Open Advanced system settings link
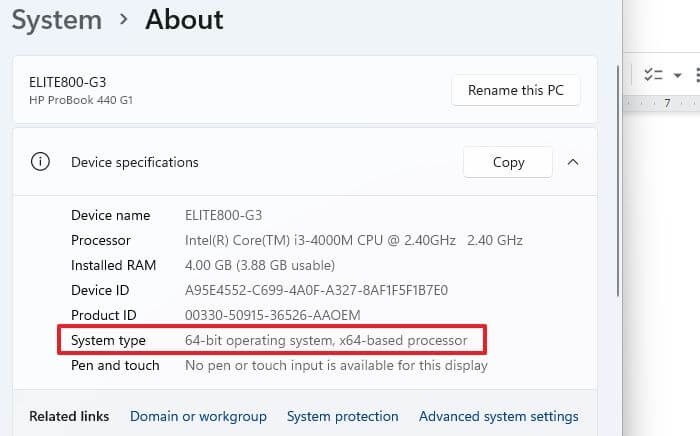The height and width of the screenshot is (436, 700). pyautogui.click(x=498, y=416)
